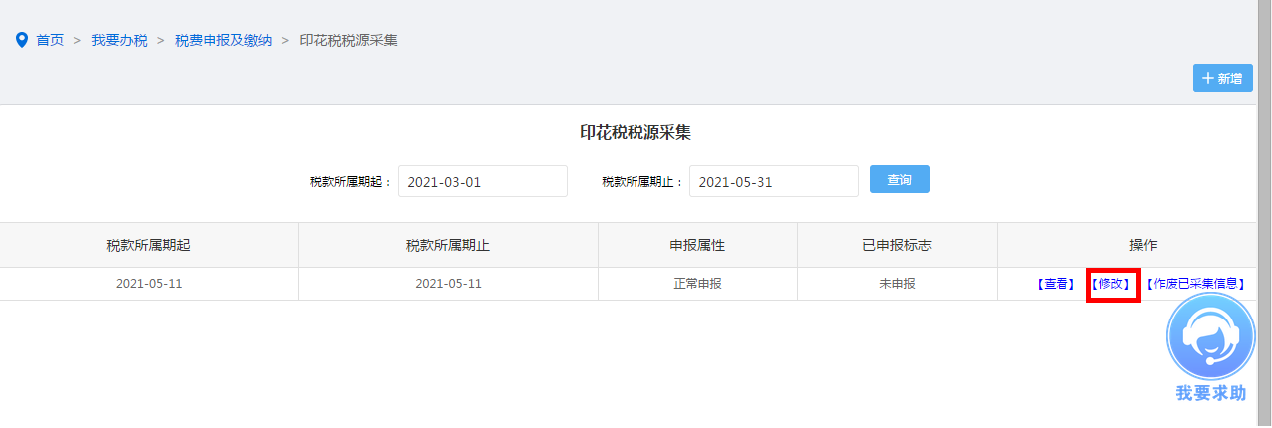Select the 未申报 status cell

point(897,284)
